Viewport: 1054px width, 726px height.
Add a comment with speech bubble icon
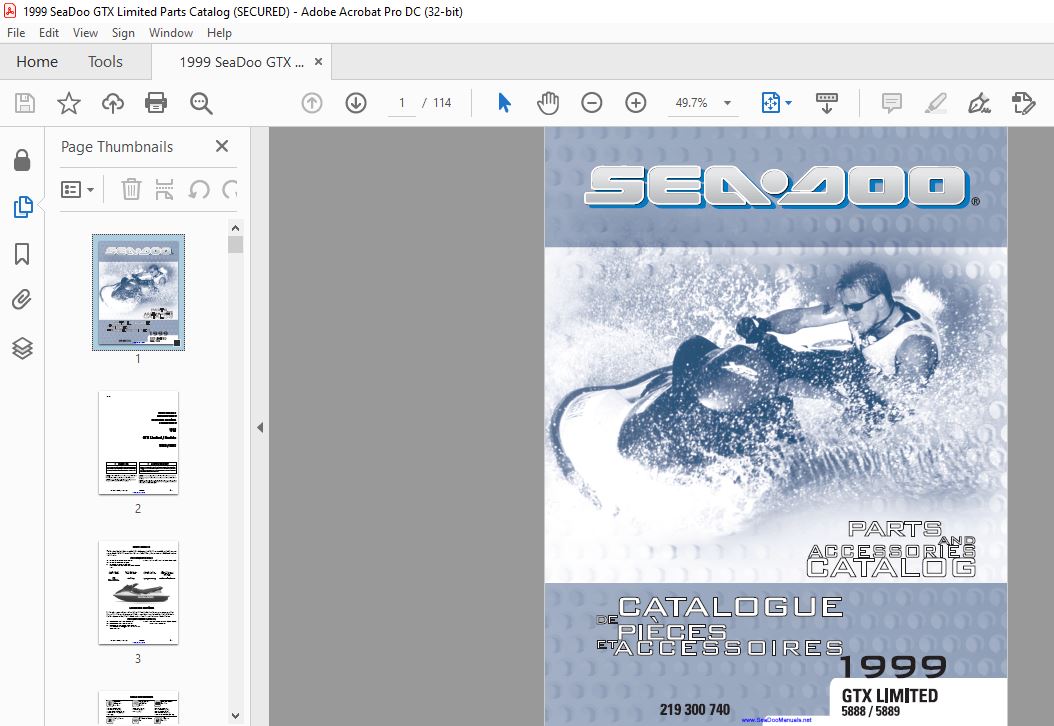pyautogui.click(x=891, y=103)
